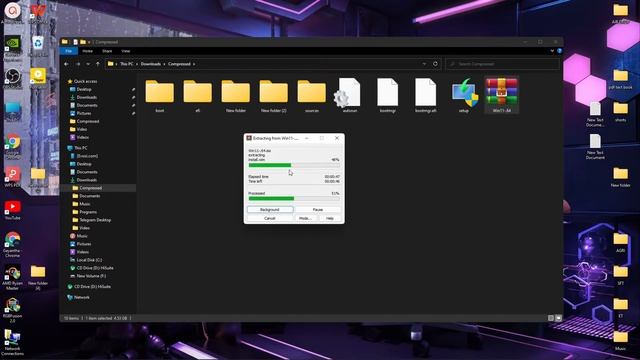This screenshot has height=360, width=640.
Task: Open the address bar history dropdown
Action: pyautogui.click(x=424, y=64)
